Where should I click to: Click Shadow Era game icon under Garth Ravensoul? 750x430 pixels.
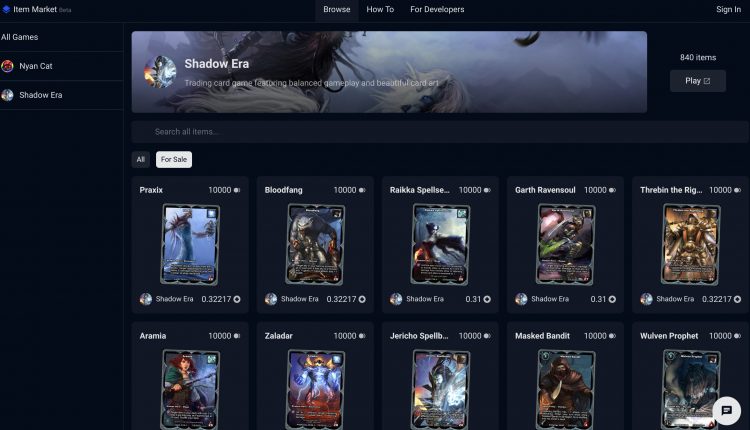[x=521, y=299]
